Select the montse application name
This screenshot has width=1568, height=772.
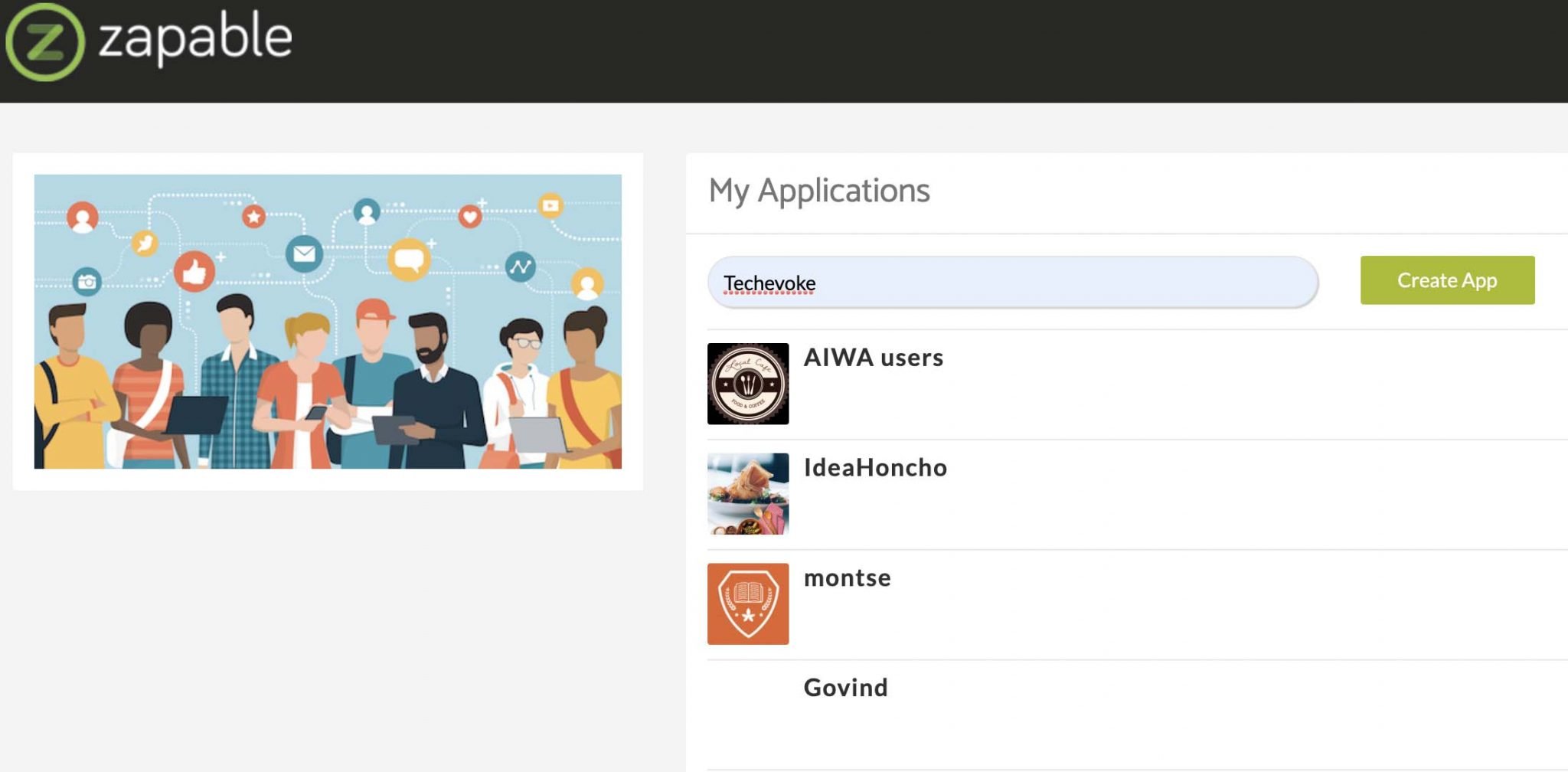coord(847,578)
